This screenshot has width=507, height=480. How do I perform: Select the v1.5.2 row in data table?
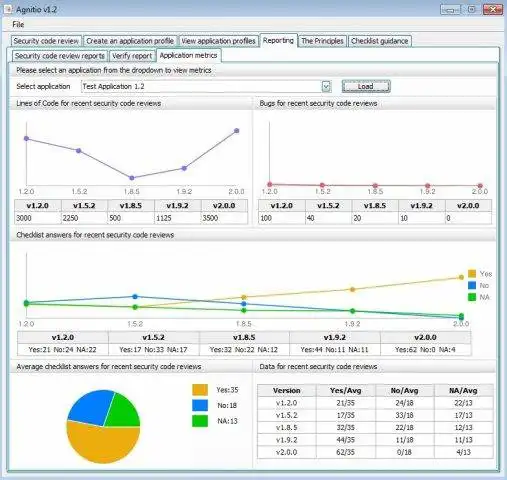375,415
